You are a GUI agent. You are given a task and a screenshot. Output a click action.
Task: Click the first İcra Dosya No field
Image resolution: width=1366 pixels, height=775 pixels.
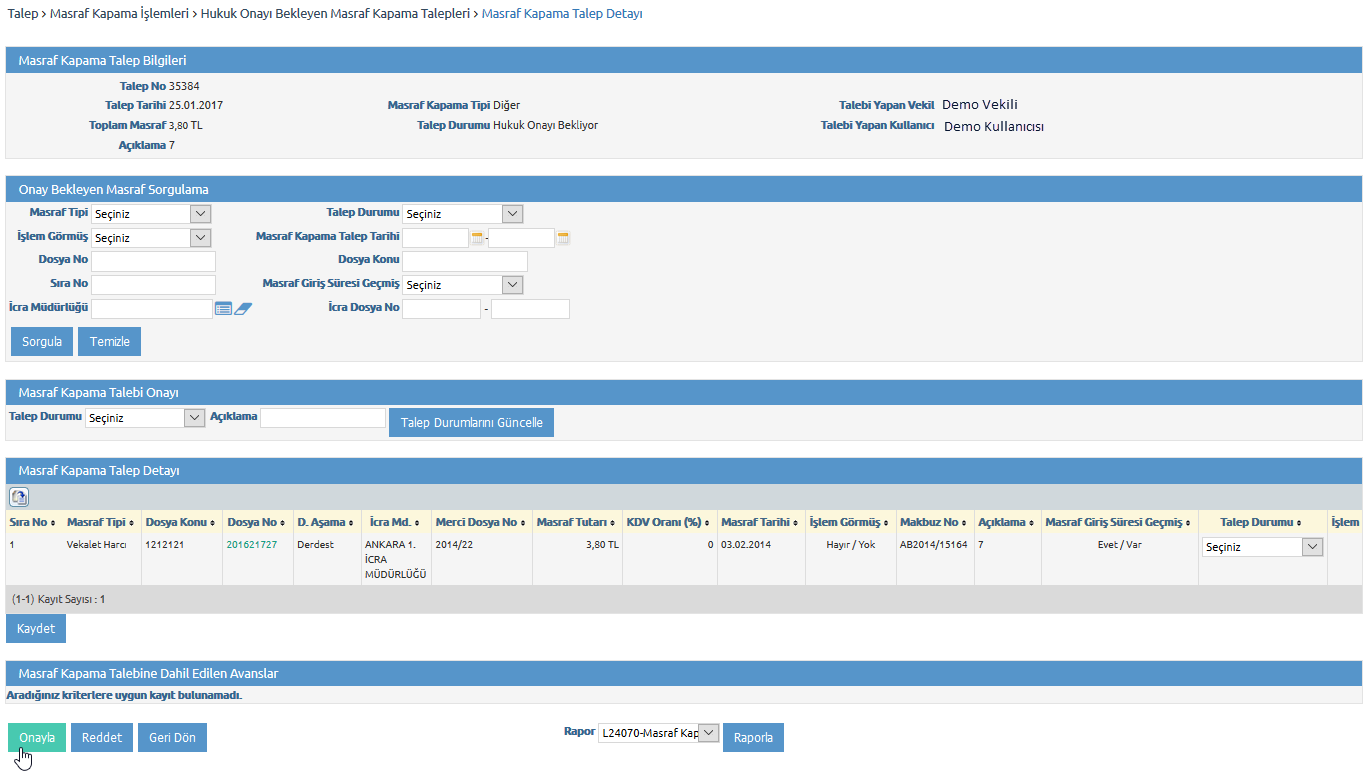click(442, 309)
